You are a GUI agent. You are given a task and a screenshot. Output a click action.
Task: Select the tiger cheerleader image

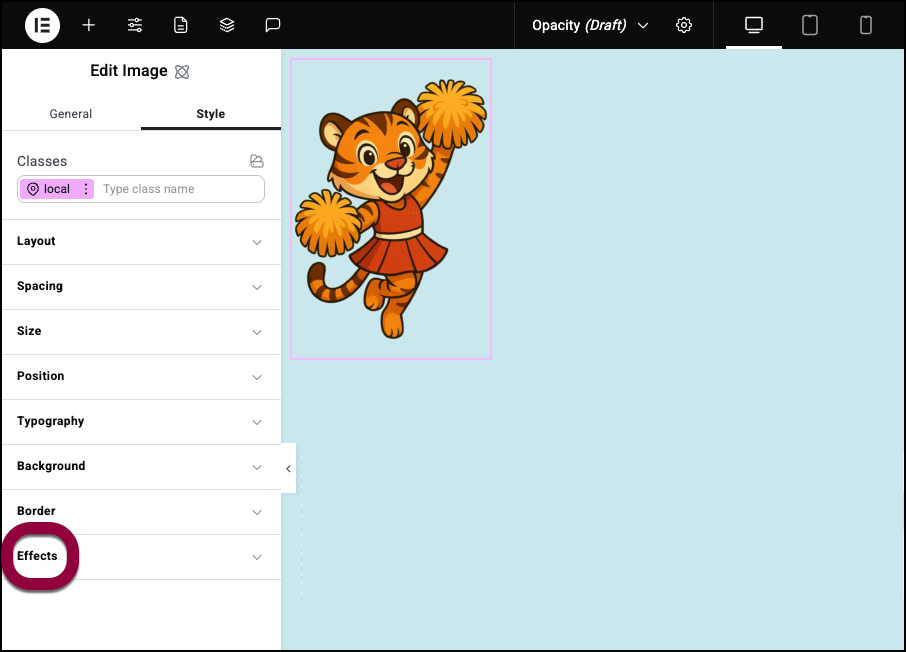tap(391, 209)
